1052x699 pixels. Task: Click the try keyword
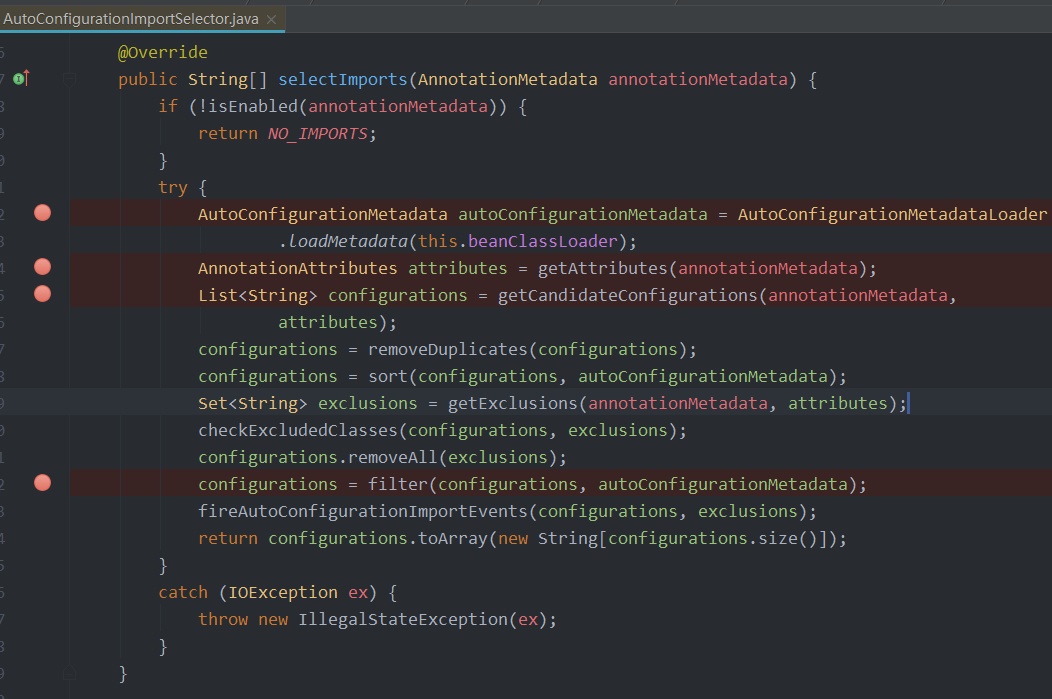[172, 187]
